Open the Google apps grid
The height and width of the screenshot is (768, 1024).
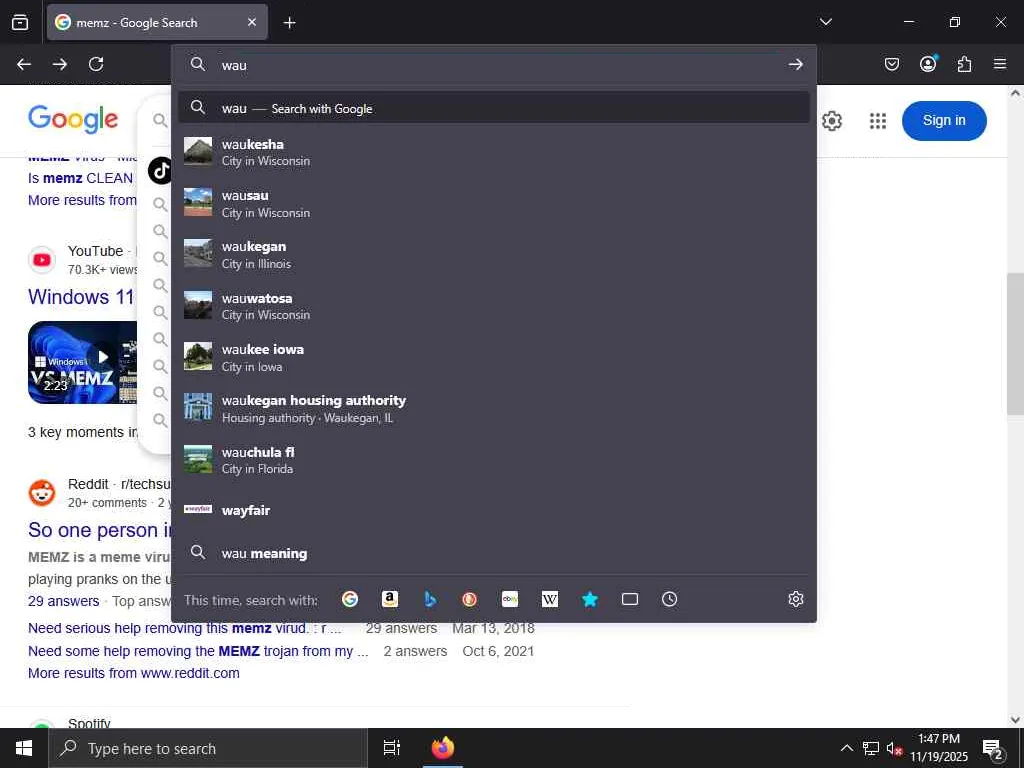[878, 121]
